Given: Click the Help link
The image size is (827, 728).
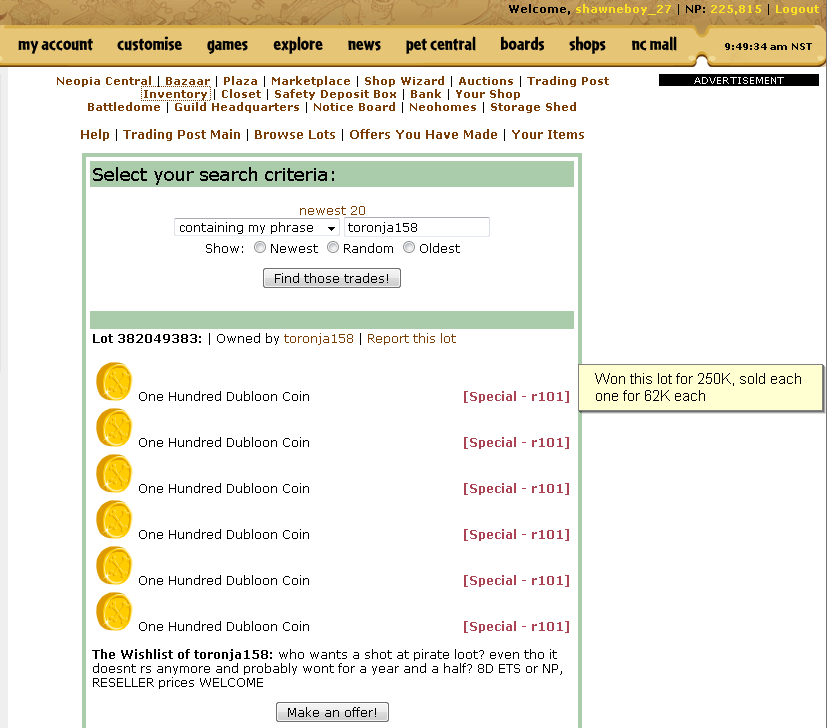Looking at the screenshot, I should pyautogui.click(x=95, y=135).
